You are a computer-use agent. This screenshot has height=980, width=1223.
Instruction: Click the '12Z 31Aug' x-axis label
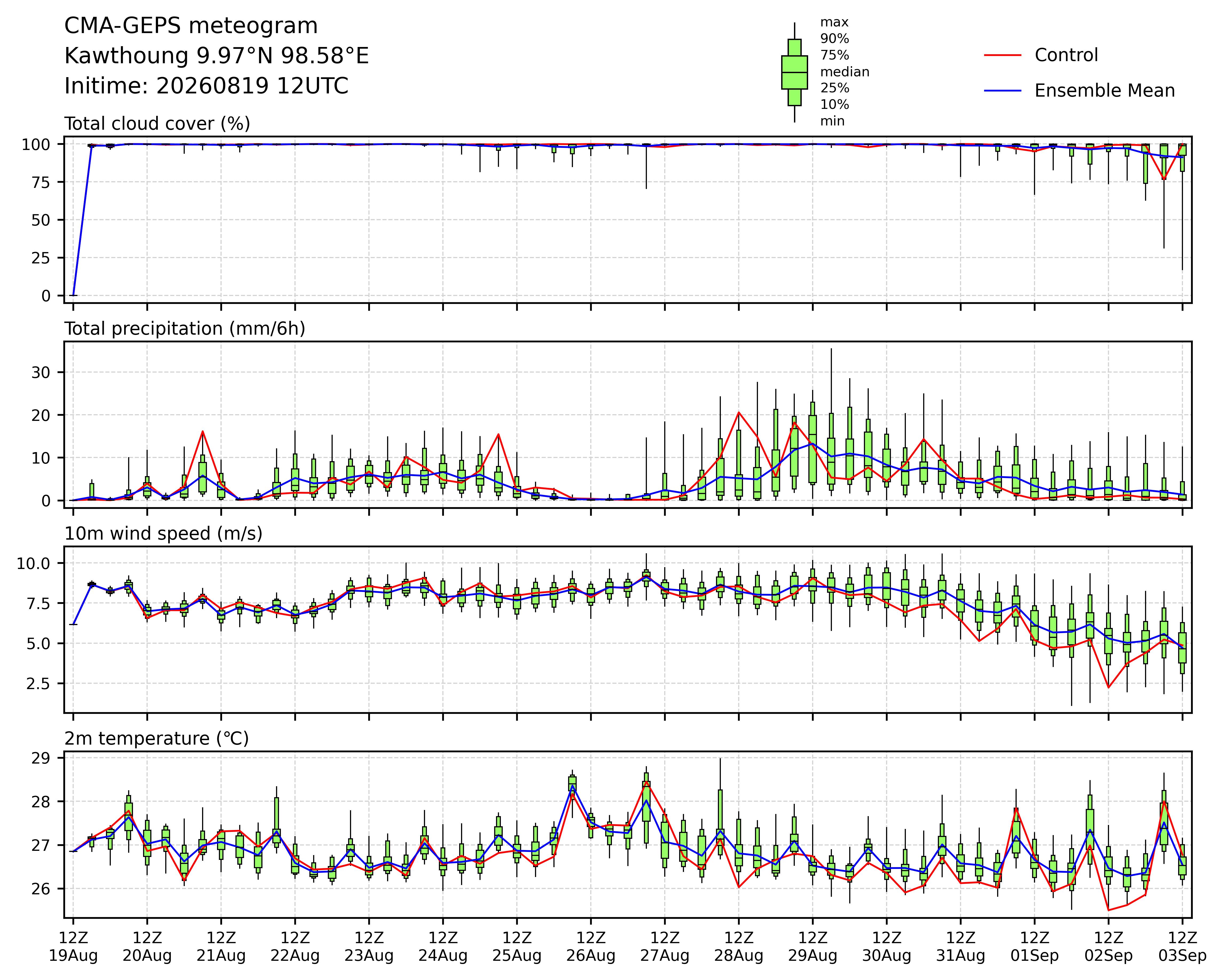pos(960,947)
